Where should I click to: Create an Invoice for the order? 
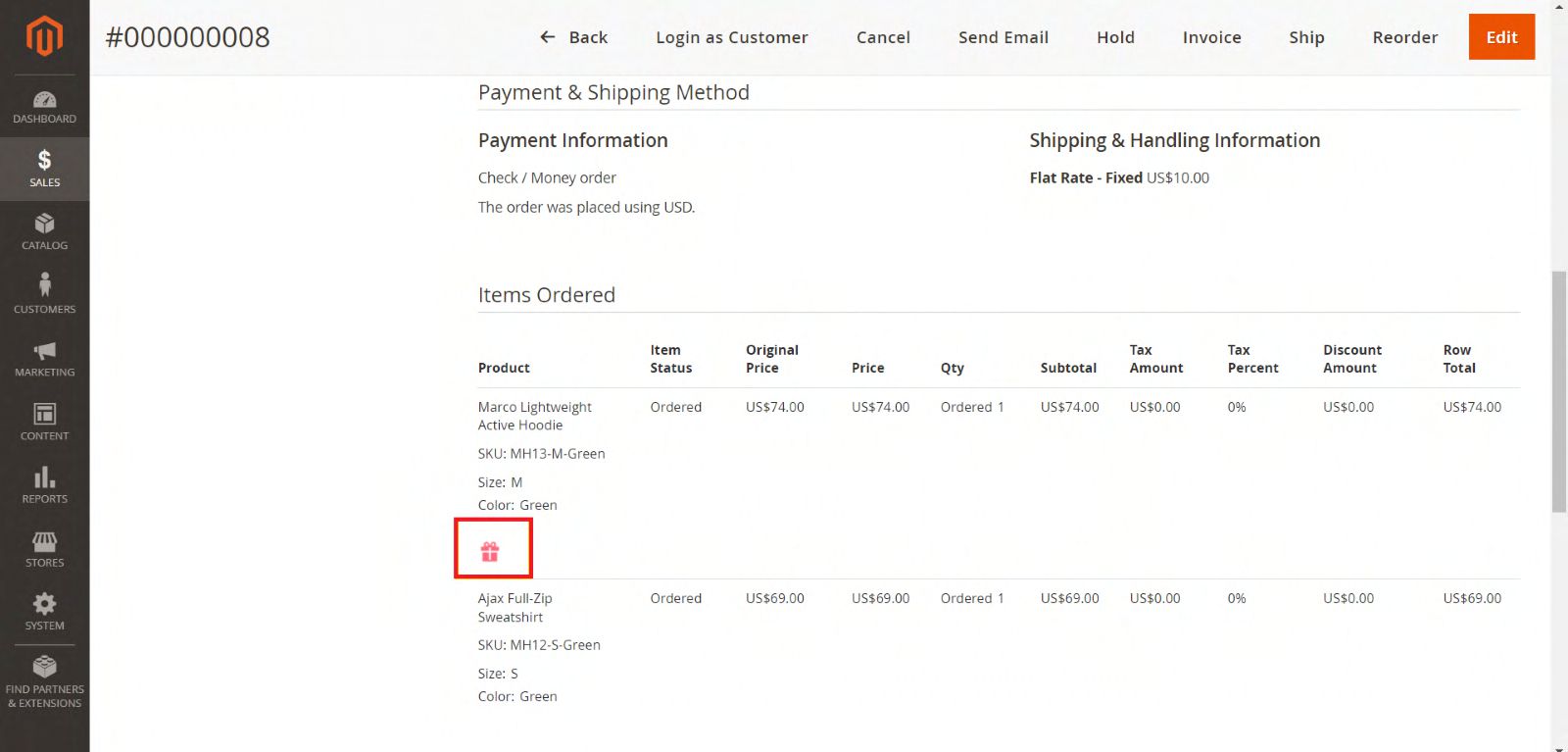1211,37
